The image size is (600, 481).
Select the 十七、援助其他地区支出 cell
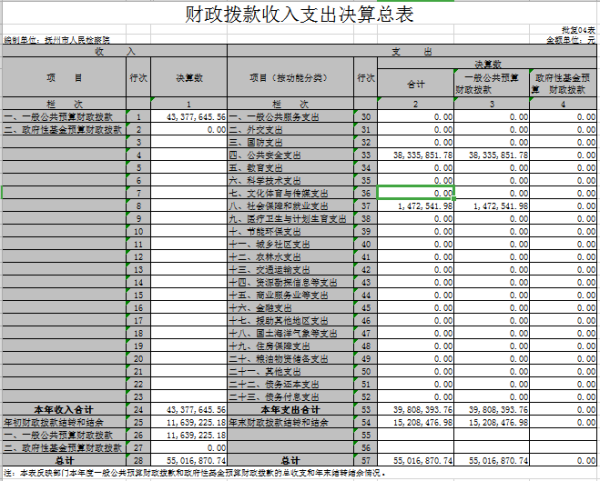pyautogui.click(x=290, y=320)
